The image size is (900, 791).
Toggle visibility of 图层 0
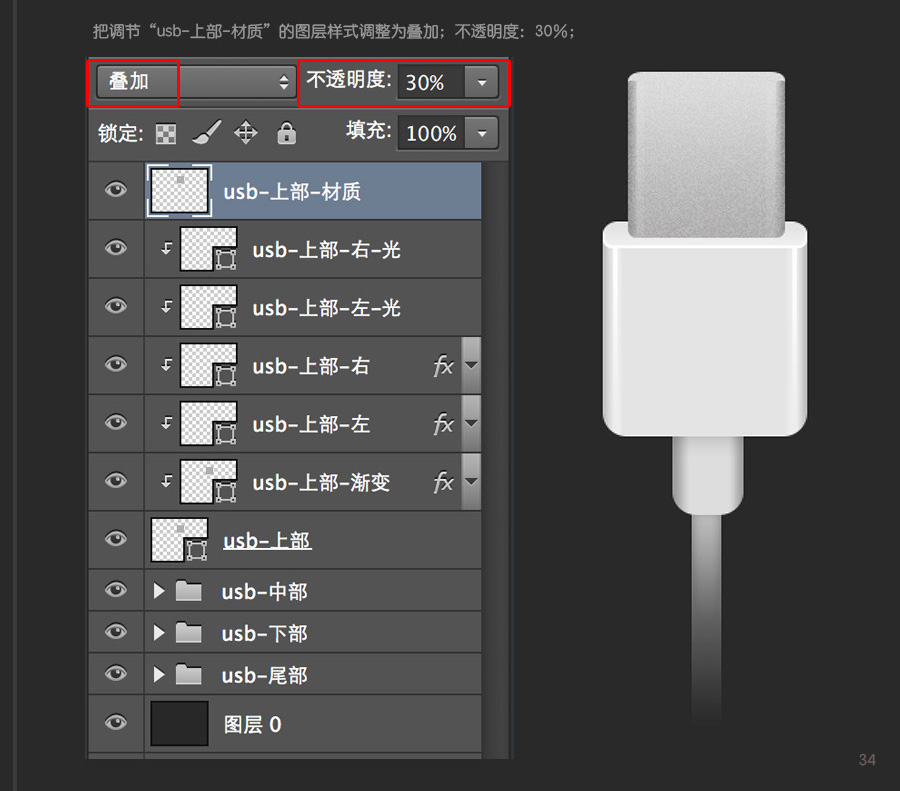pyautogui.click(x=116, y=722)
